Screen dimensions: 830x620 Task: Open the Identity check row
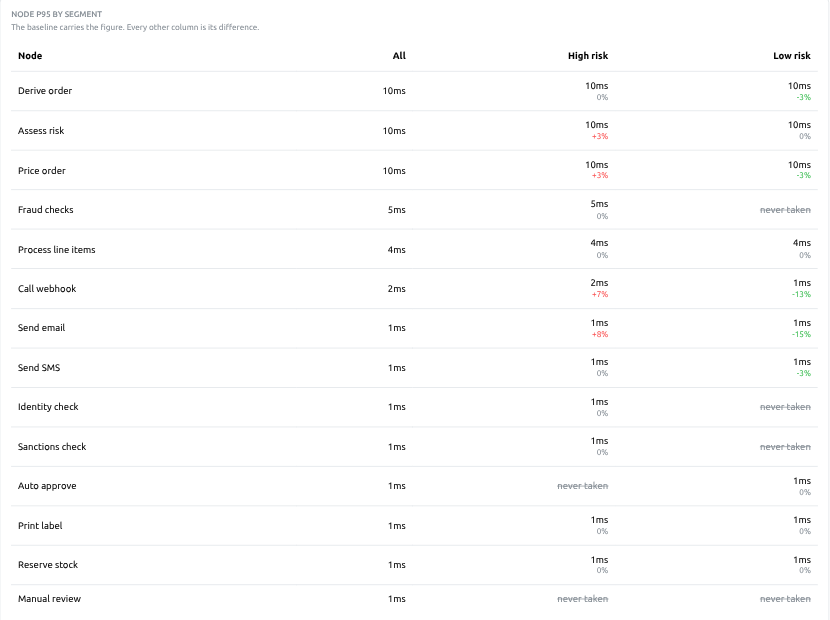pos(414,407)
